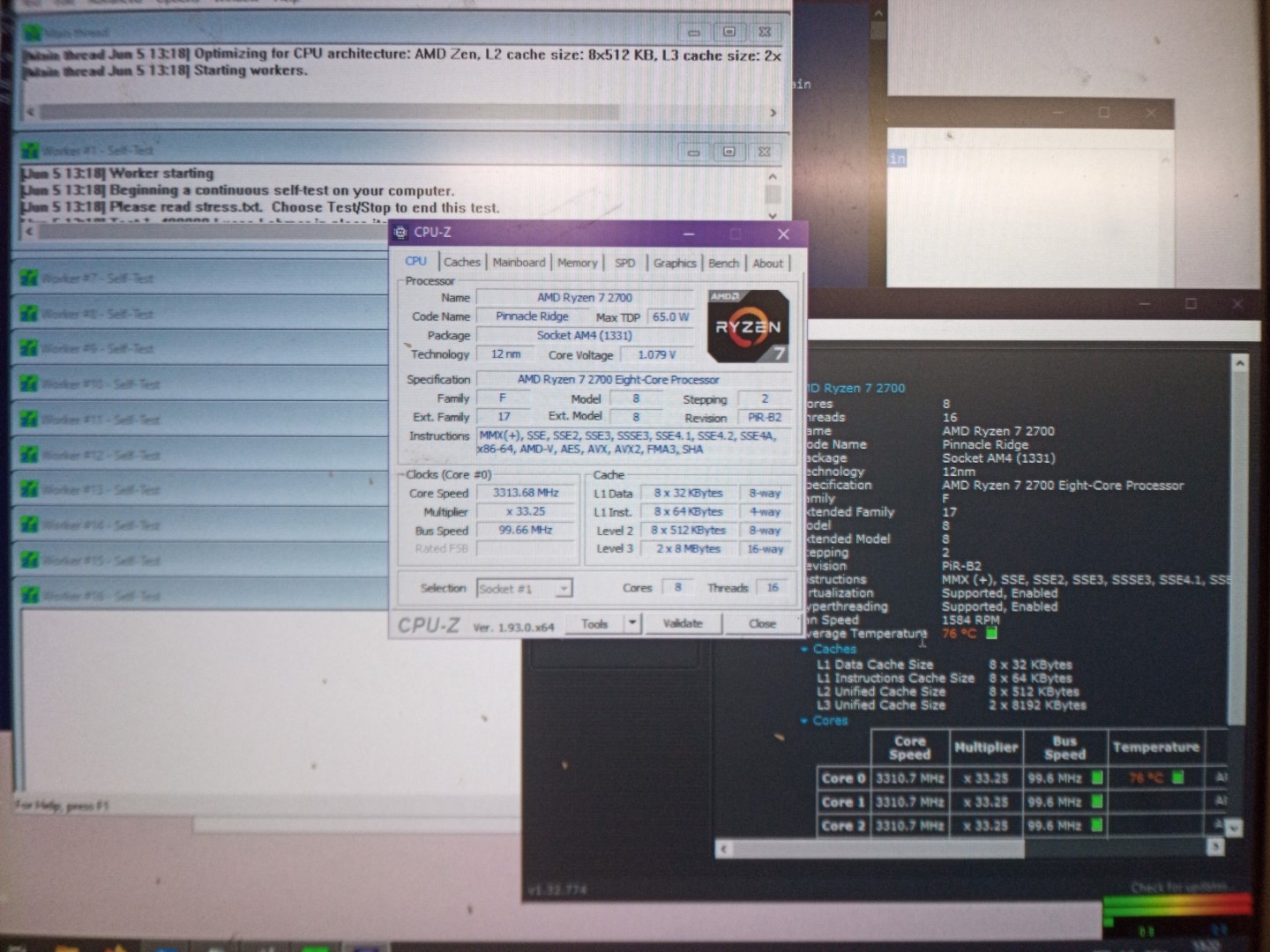The height and width of the screenshot is (952, 1270).
Task: Click the Prime95 icon of Worker #8
Action: [x=29, y=313]
